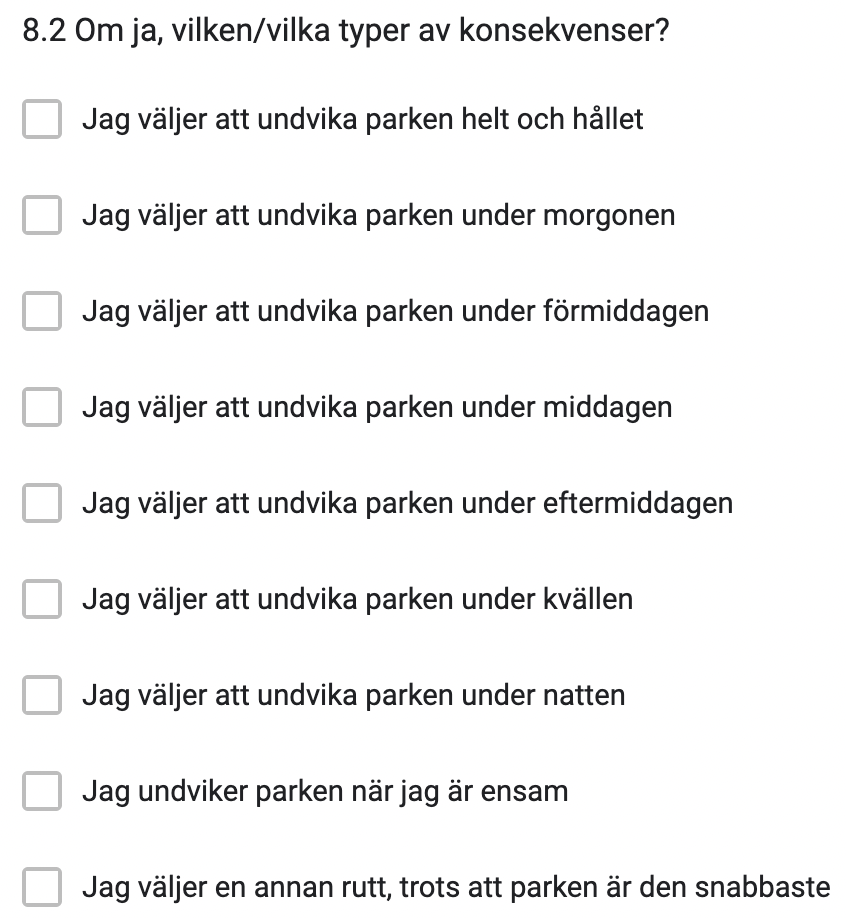Tick the 'under morgonen' checkbox
This screenshot has width=846, height=918.
[42, 215]
